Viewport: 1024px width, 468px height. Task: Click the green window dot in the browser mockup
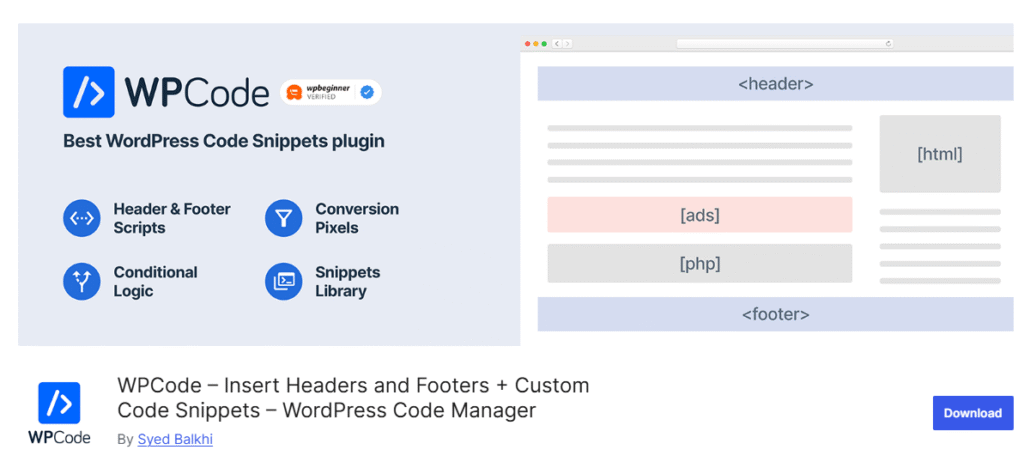(544, 44)
